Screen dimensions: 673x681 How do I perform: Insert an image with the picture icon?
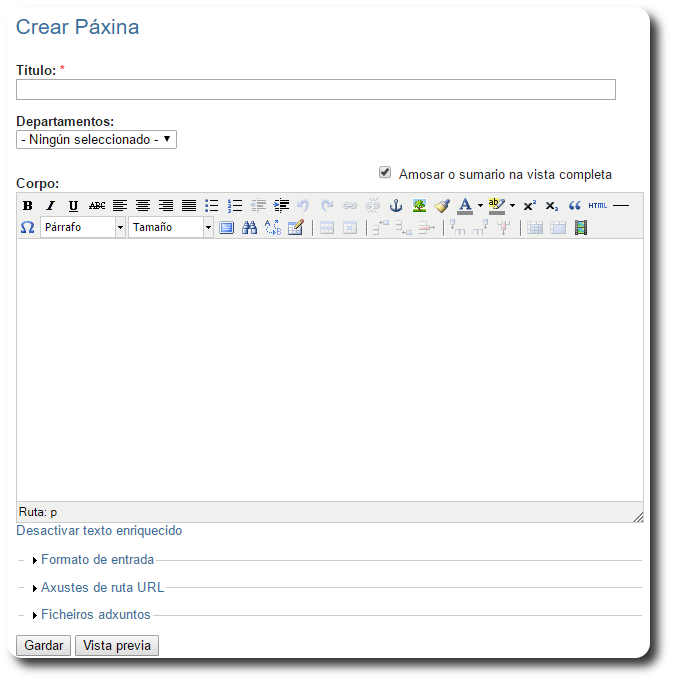[x=419, y=205]
